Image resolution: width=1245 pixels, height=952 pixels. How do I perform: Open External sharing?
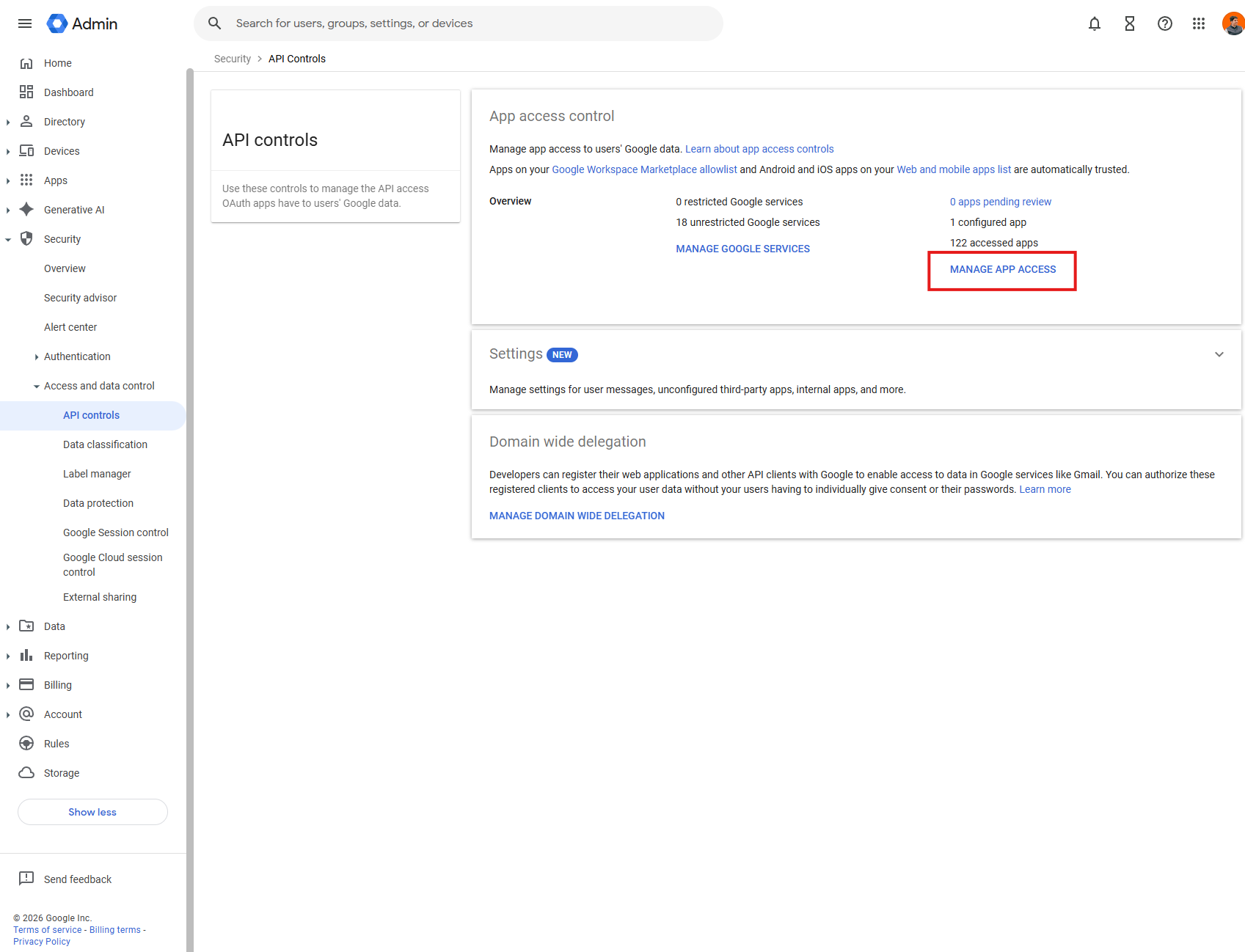(x=100, y=597)
